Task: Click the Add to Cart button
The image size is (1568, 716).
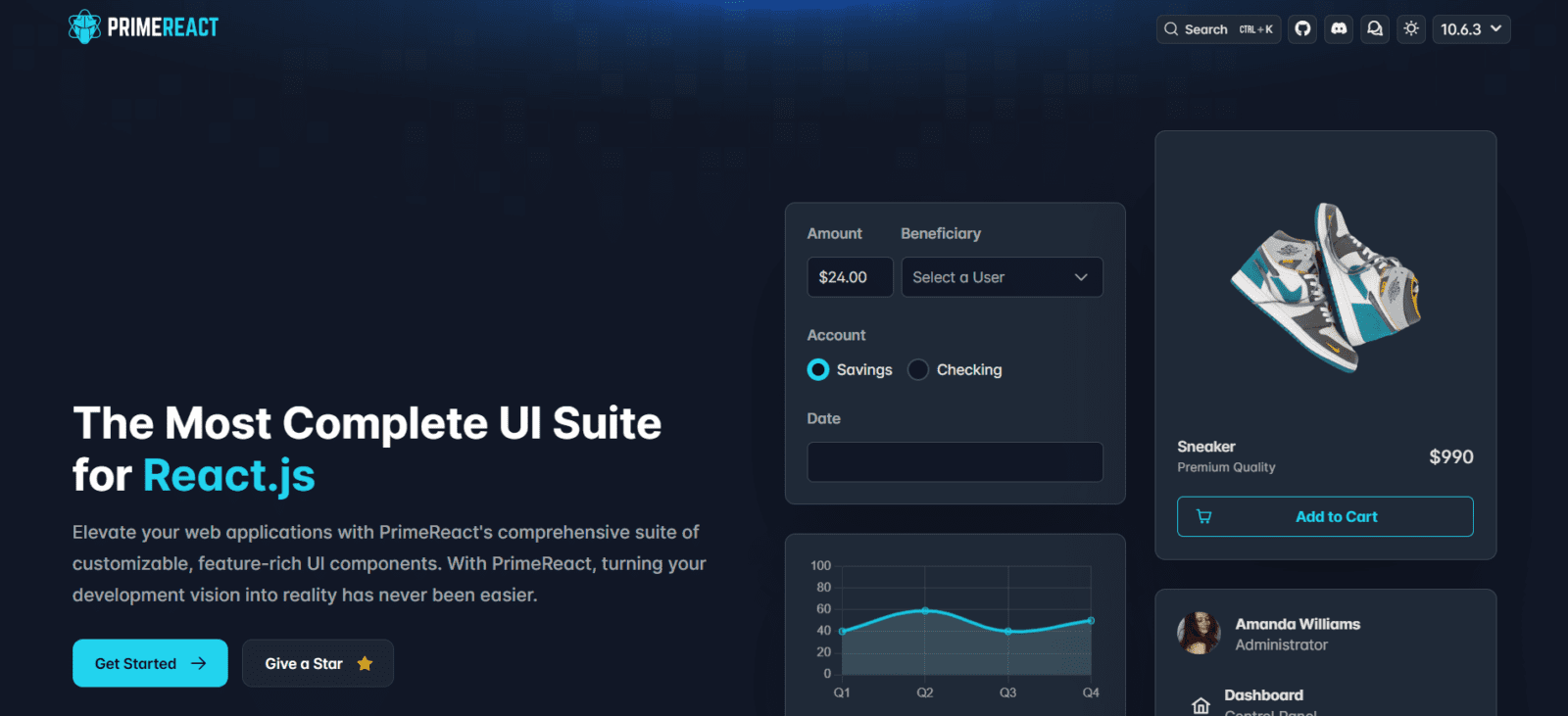Action: click(x=1325, y=516)
